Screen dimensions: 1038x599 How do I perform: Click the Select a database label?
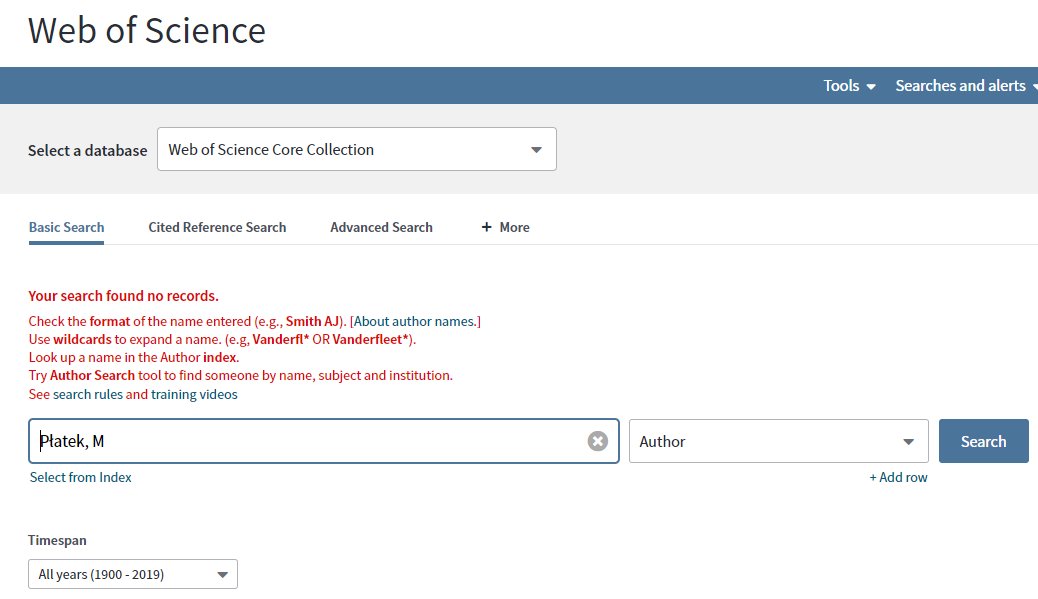[87, 150]
